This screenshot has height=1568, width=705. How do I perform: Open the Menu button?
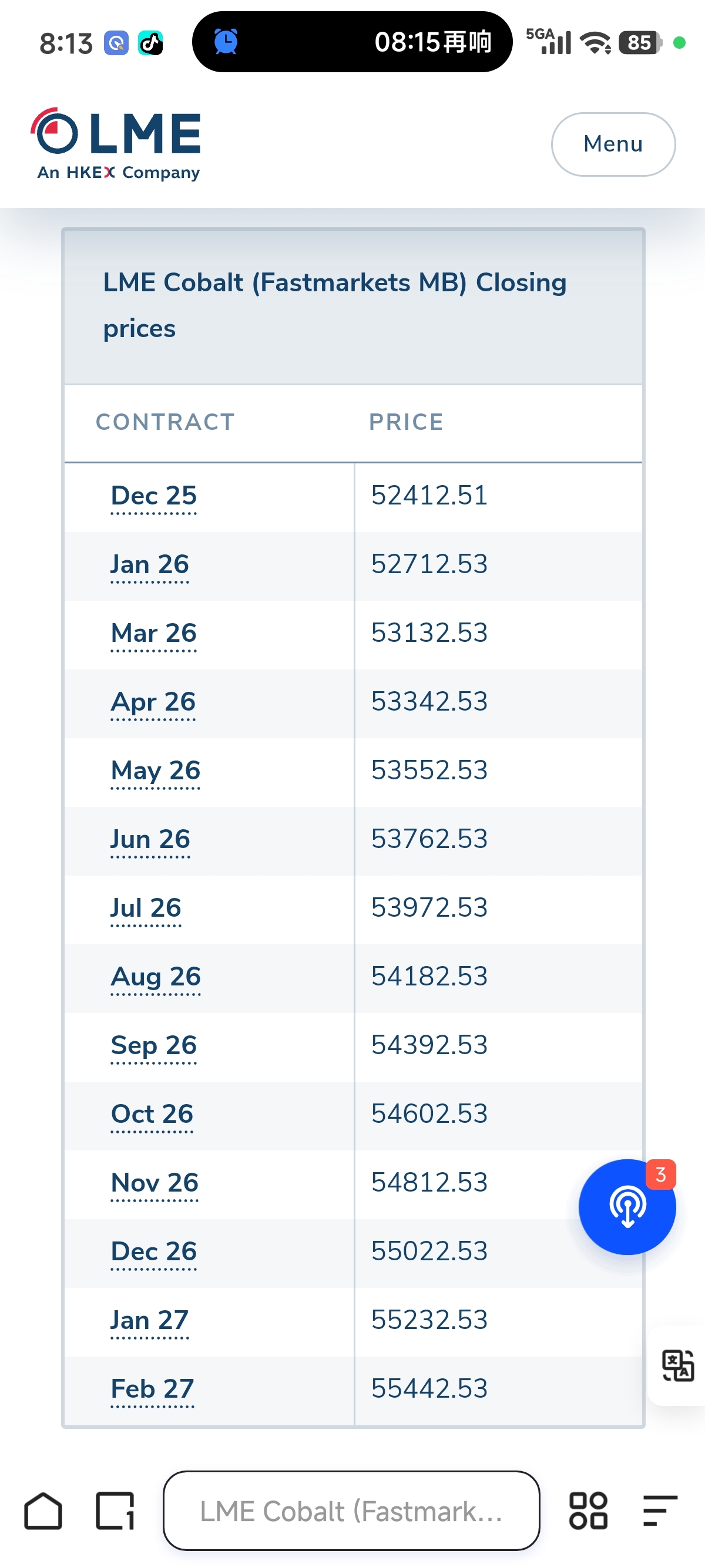(612, 144)
